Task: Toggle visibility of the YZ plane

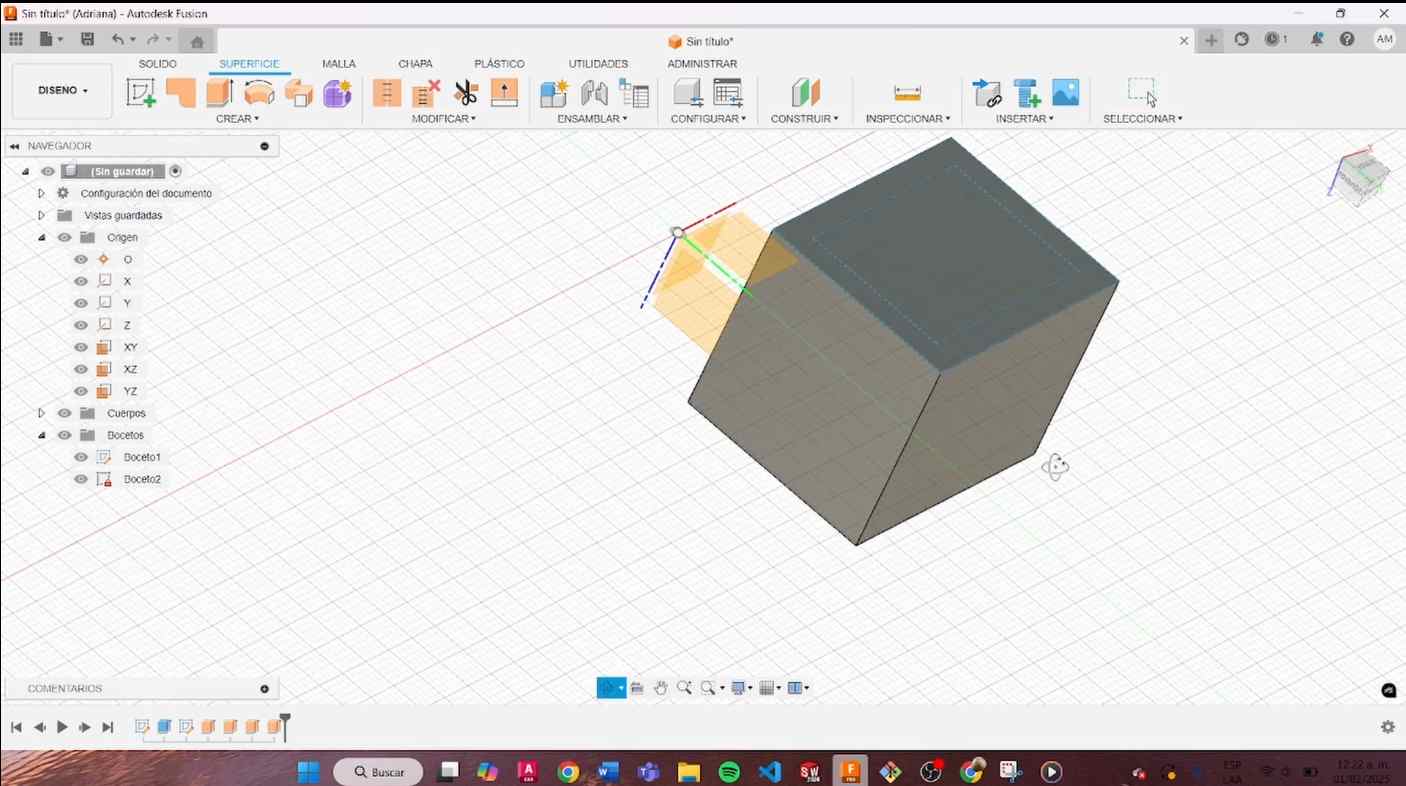Action: (81, 392)
